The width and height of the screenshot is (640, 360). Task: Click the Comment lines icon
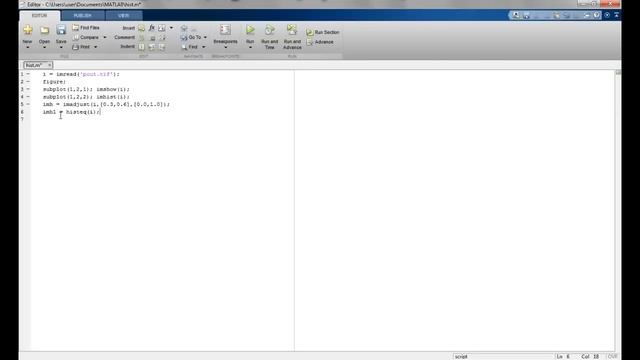point(142,38)
